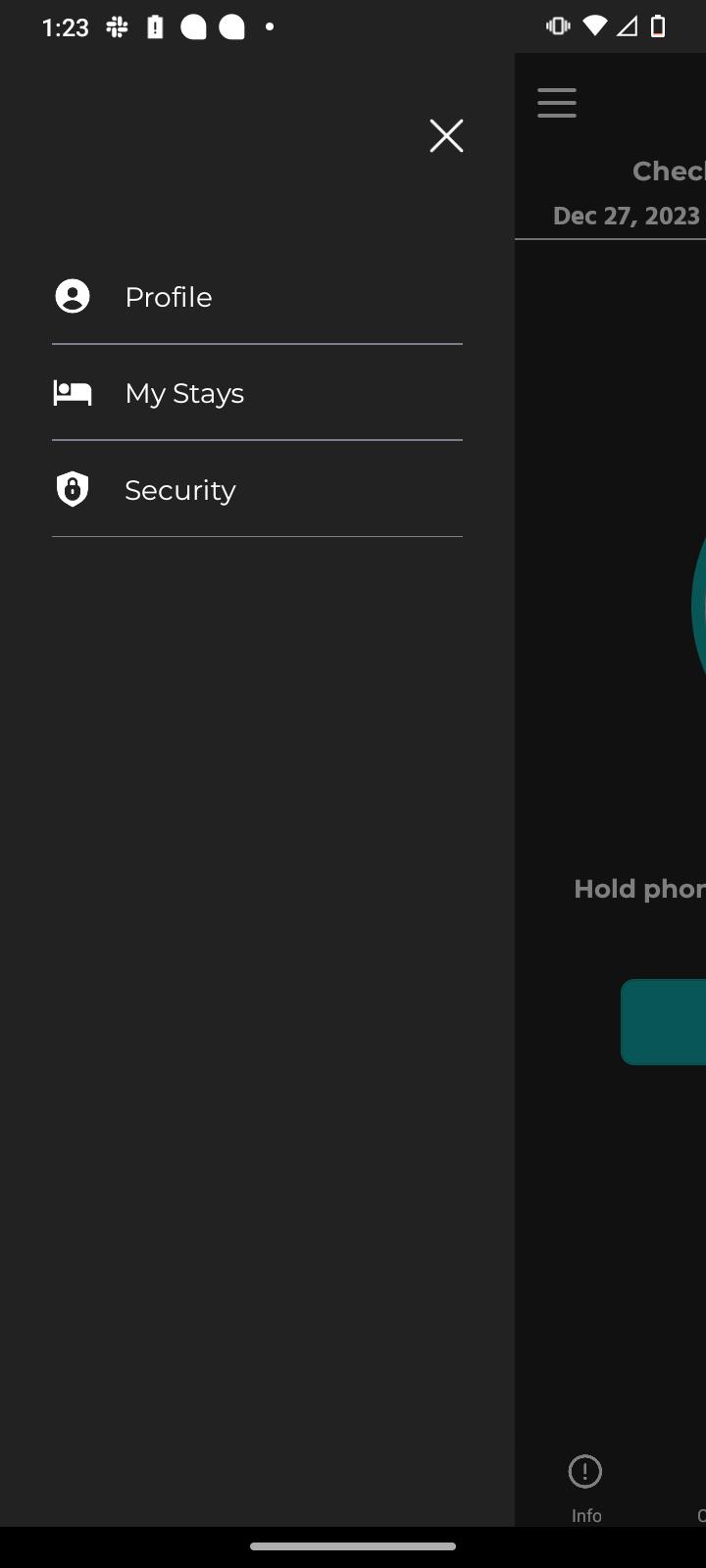The image size is (706, 1568).
Task: Close the side drawer with X icon
Action: [x=446, y=135]
